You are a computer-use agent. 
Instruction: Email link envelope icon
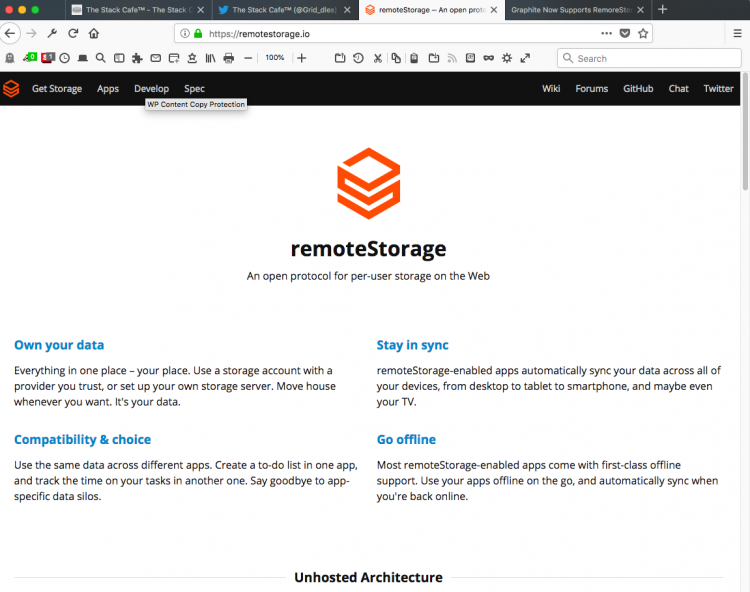(x=155, y=58)
